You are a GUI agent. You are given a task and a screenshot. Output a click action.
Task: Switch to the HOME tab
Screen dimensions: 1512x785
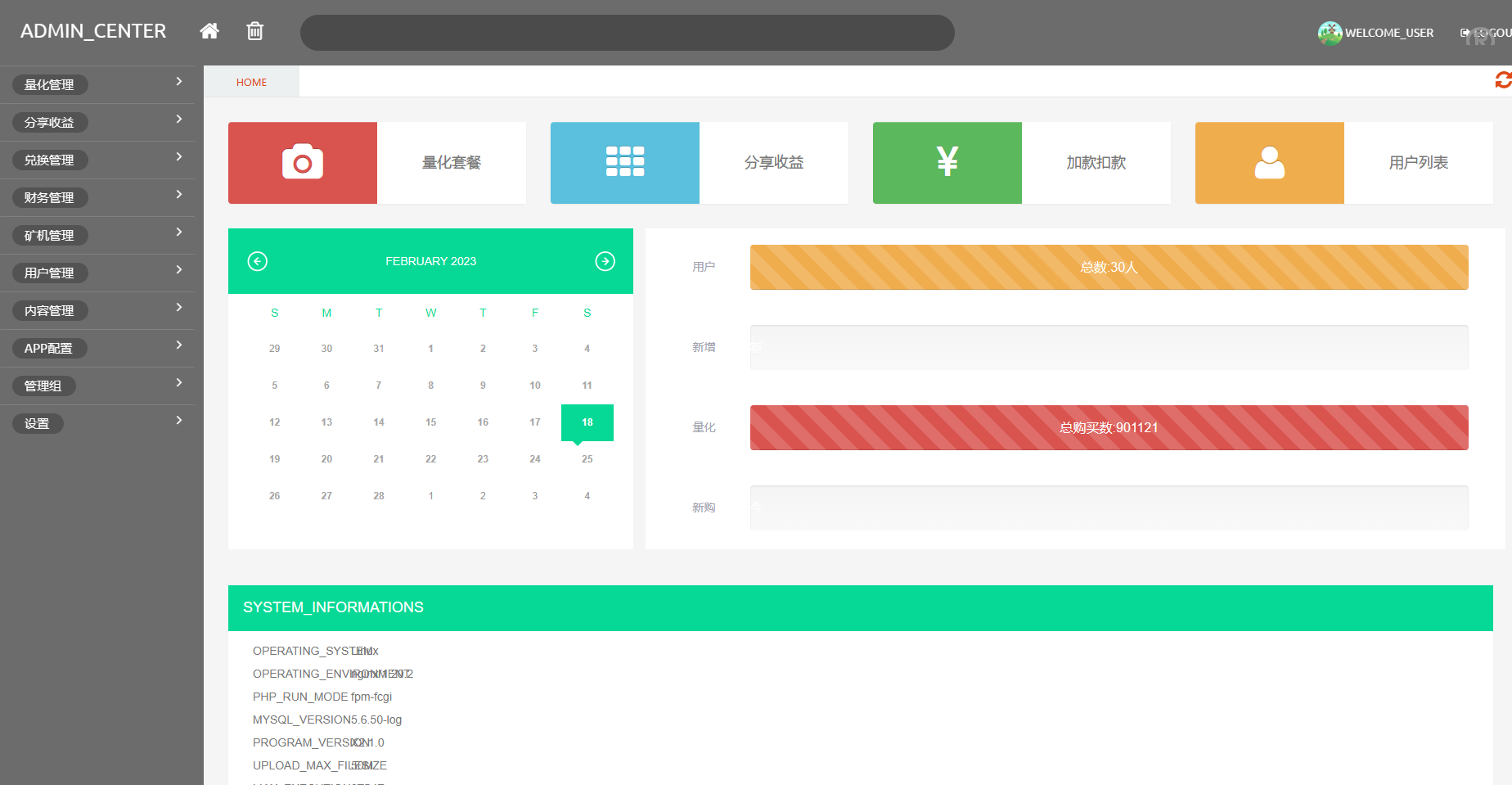(251, 82)
